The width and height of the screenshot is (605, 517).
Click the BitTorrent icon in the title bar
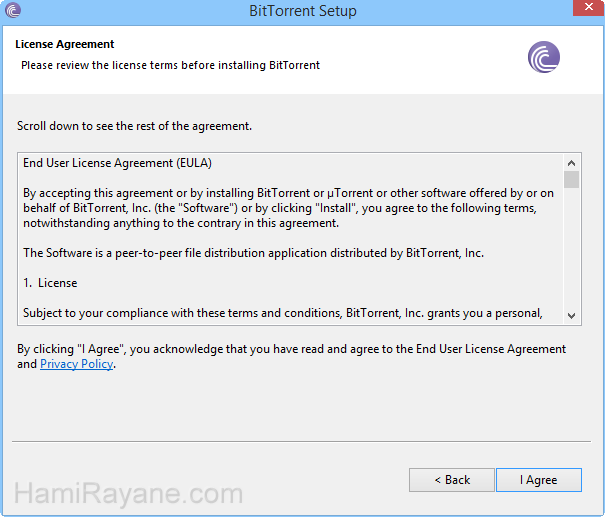tap(13, 10)
